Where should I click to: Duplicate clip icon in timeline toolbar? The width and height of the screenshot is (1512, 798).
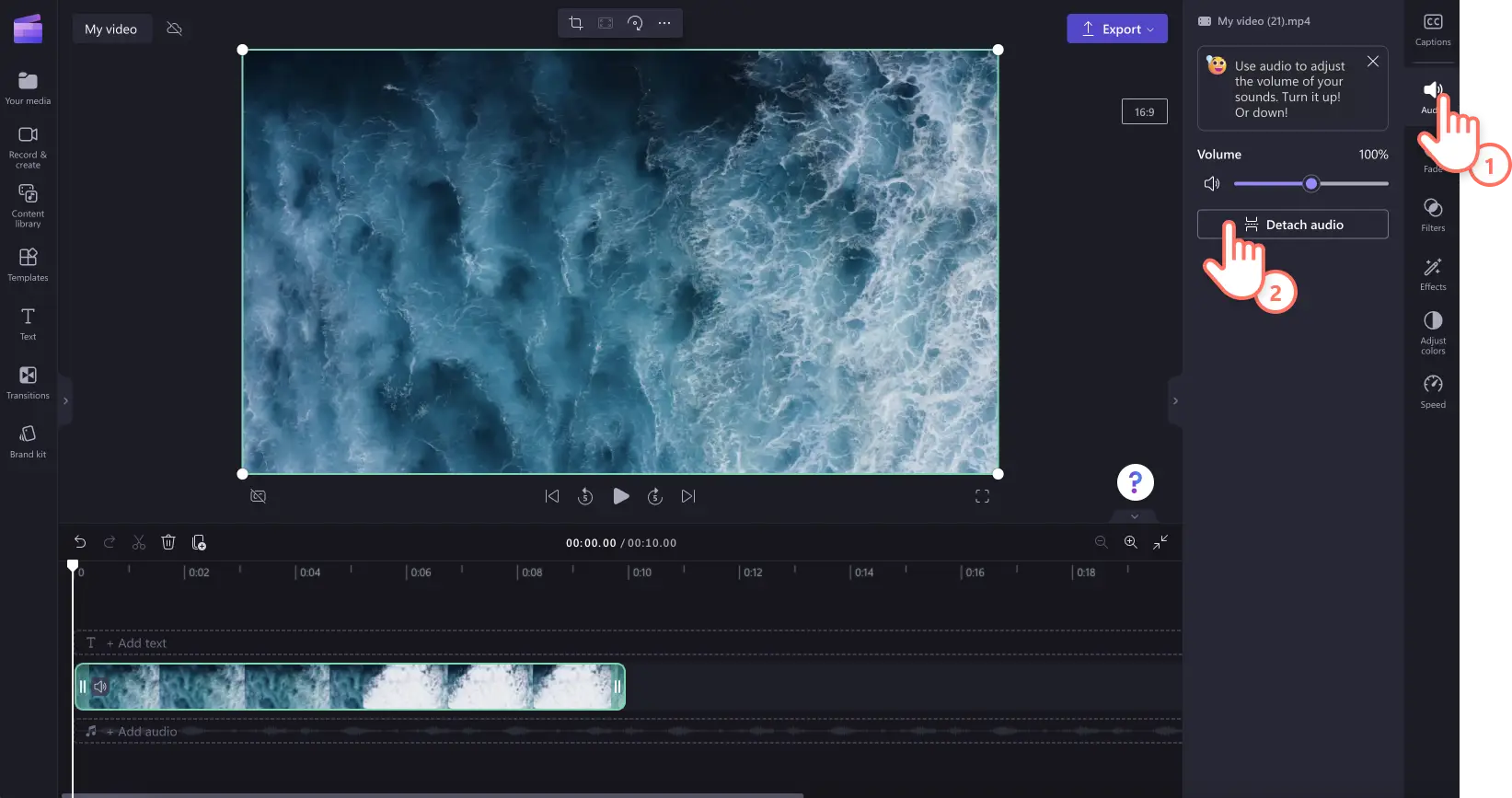click(199, 542)
